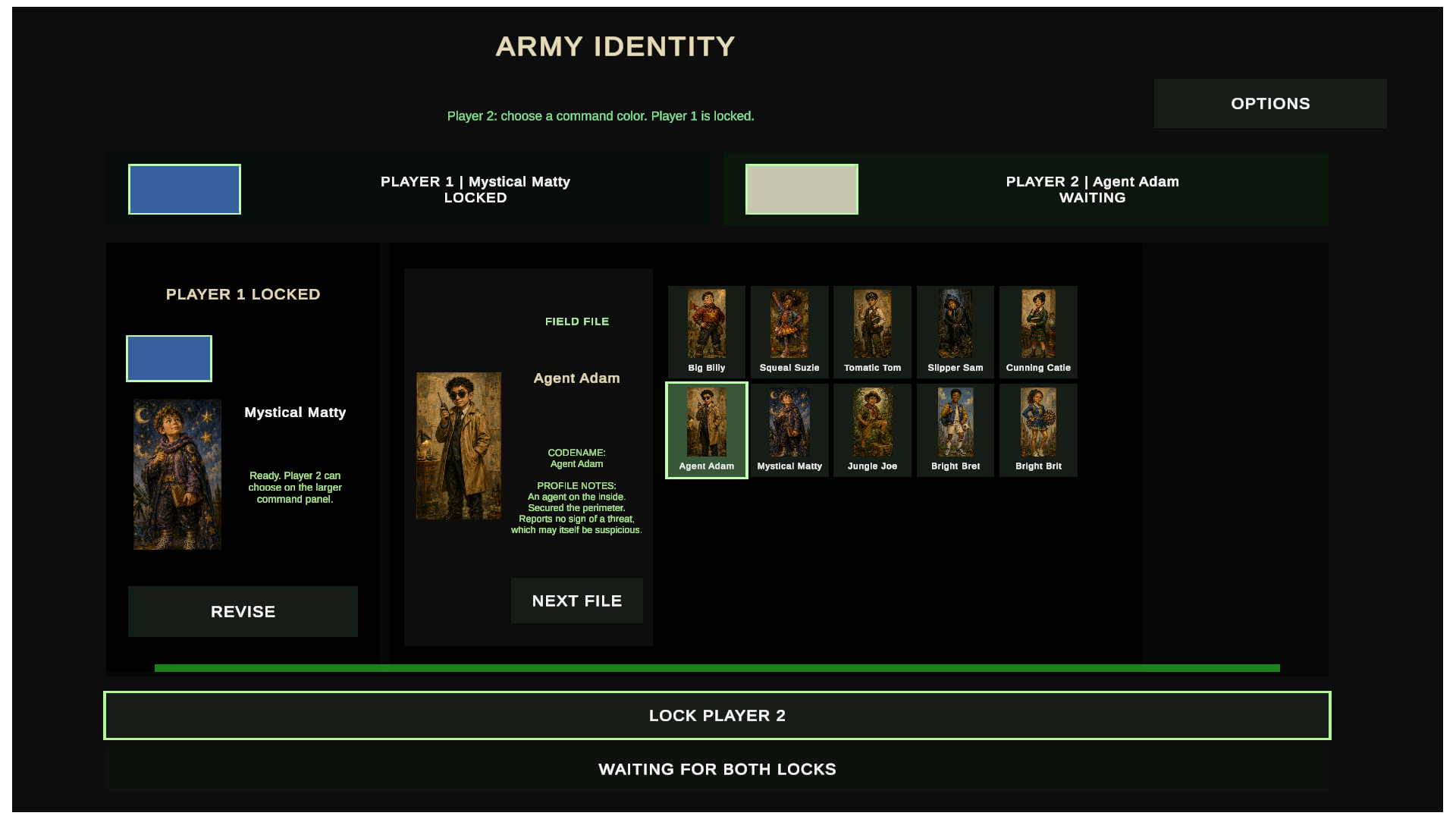This screenshot has height=819, width=1456.
Task: Click the Field File heading
Action: [576, 322]
